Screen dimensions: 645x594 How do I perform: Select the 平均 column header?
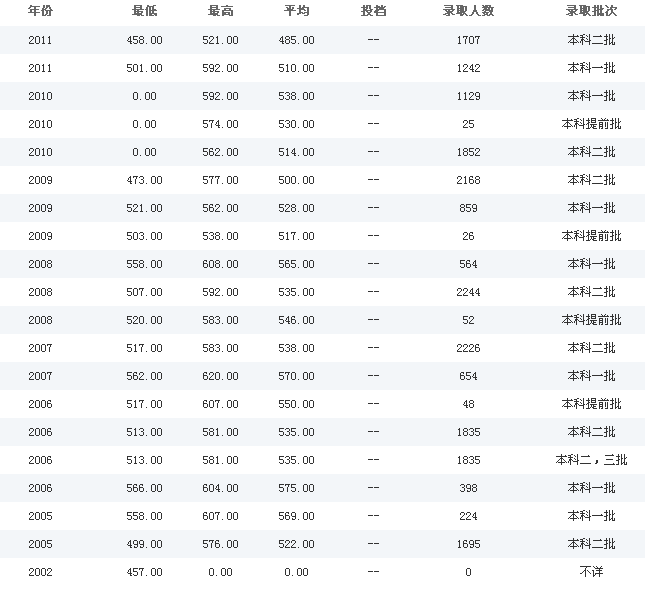(x=296, y=11)
